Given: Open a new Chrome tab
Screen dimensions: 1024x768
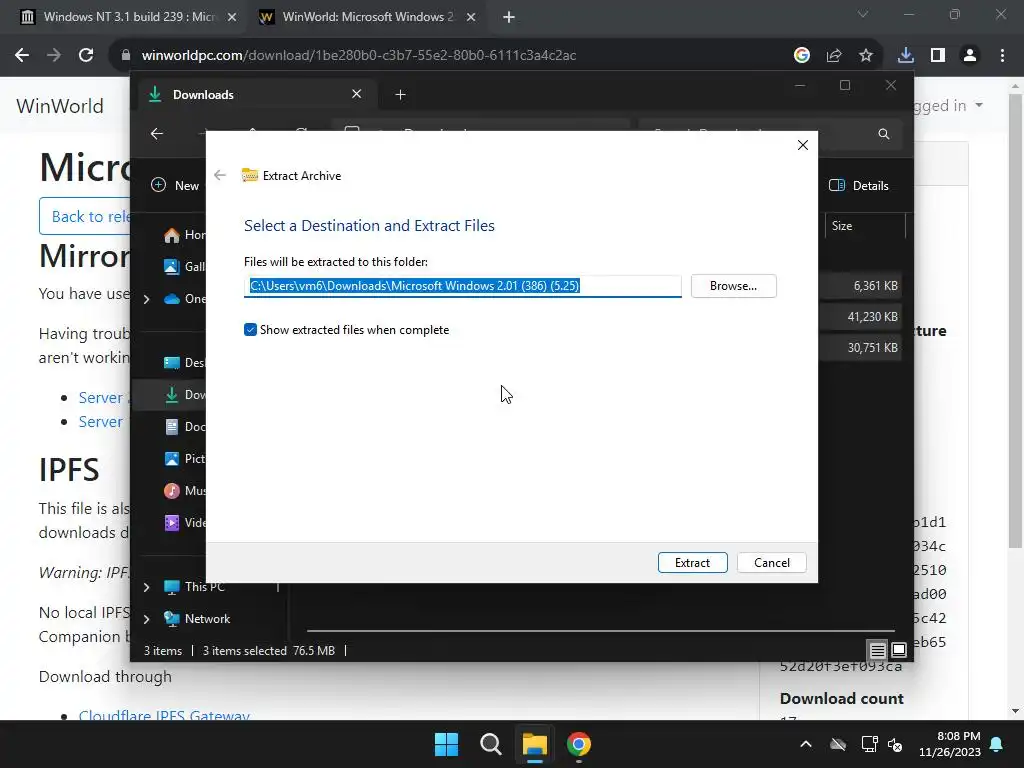Looking at the screenshot, I should 509,17.
